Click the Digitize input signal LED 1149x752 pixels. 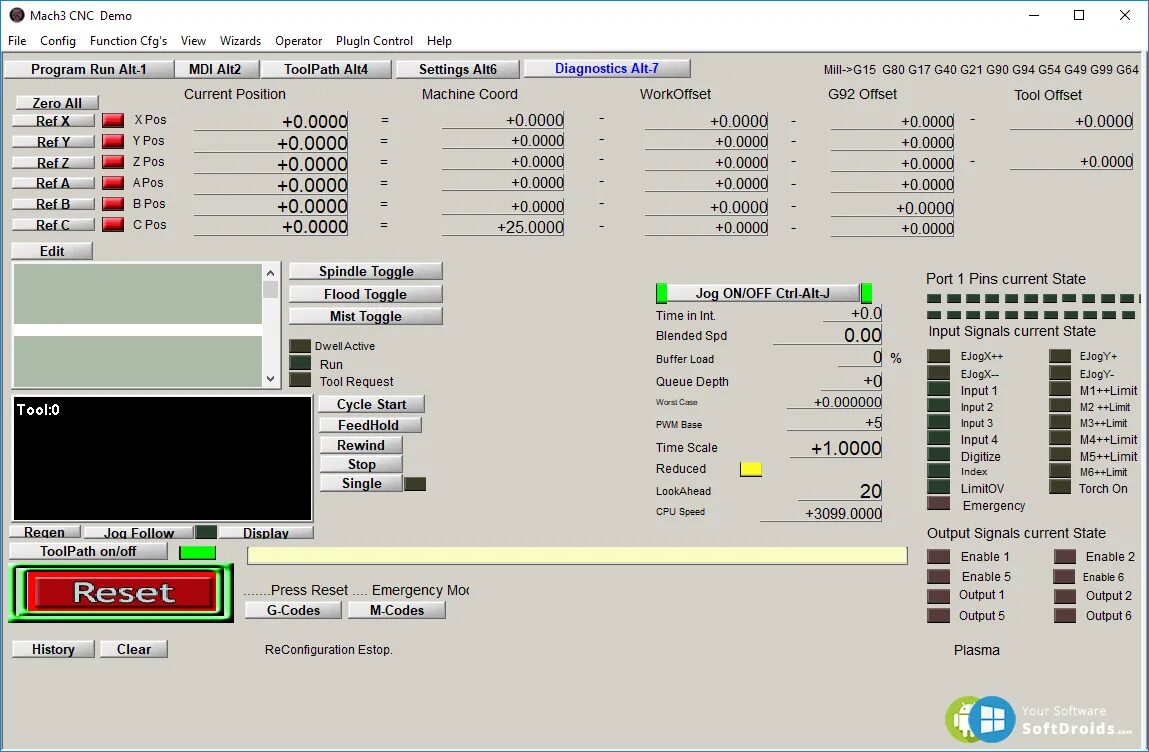939,454
